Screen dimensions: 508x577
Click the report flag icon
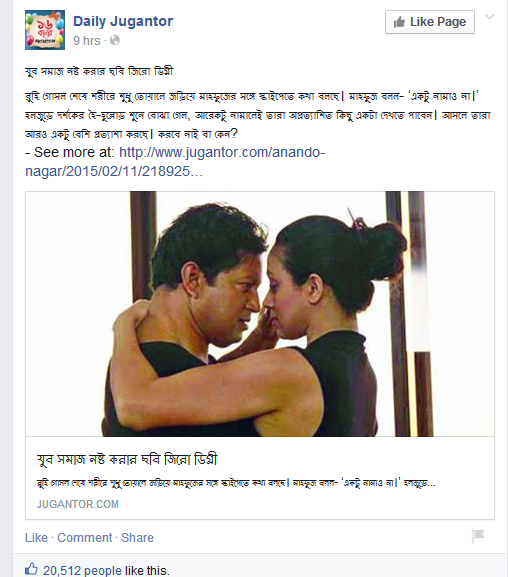tap(478, 536)
